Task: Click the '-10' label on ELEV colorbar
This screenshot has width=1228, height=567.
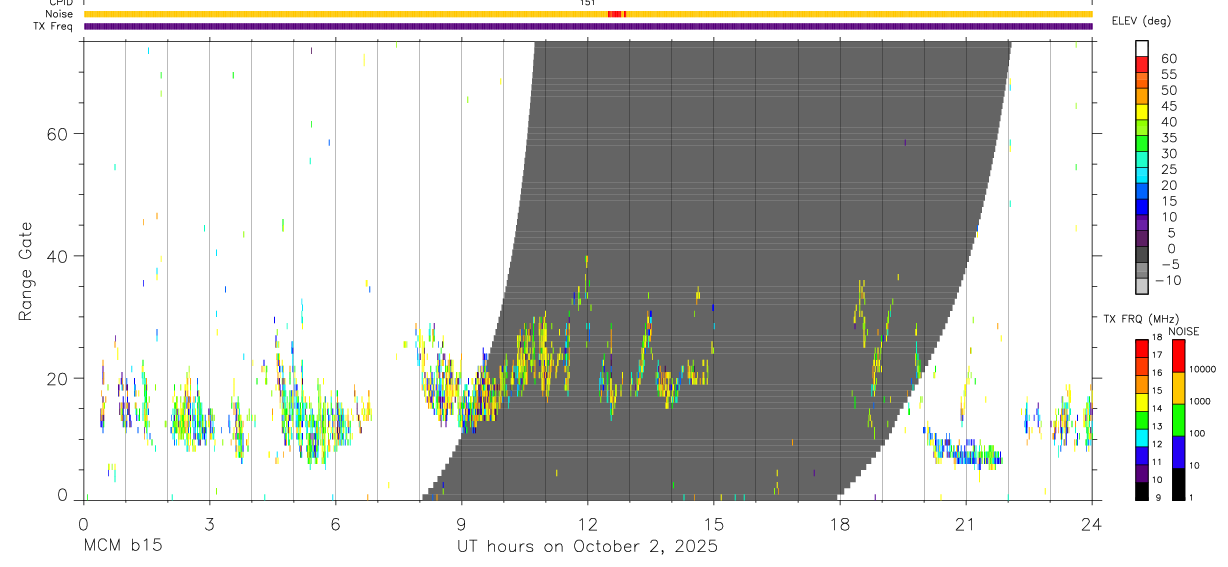Action: point(1167,280)
